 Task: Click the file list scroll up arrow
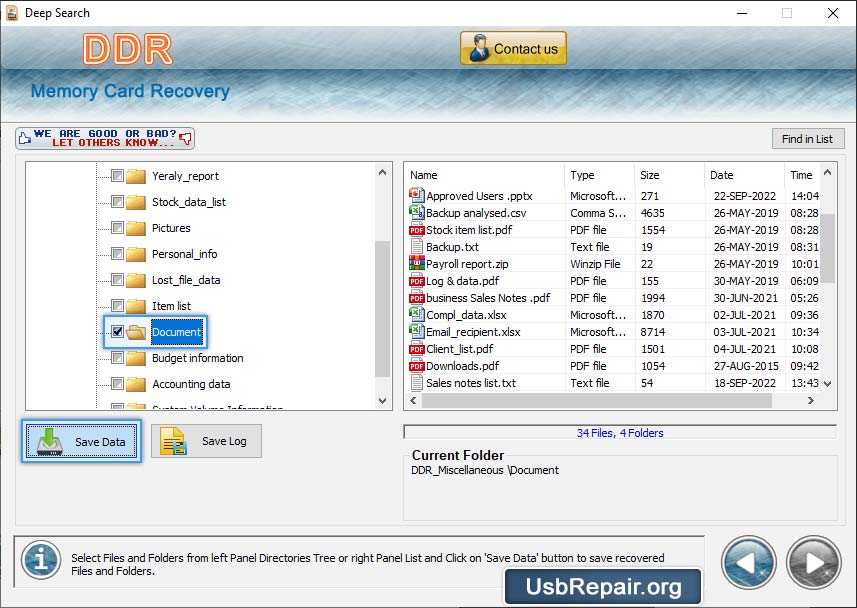click(x=827, y=173)
